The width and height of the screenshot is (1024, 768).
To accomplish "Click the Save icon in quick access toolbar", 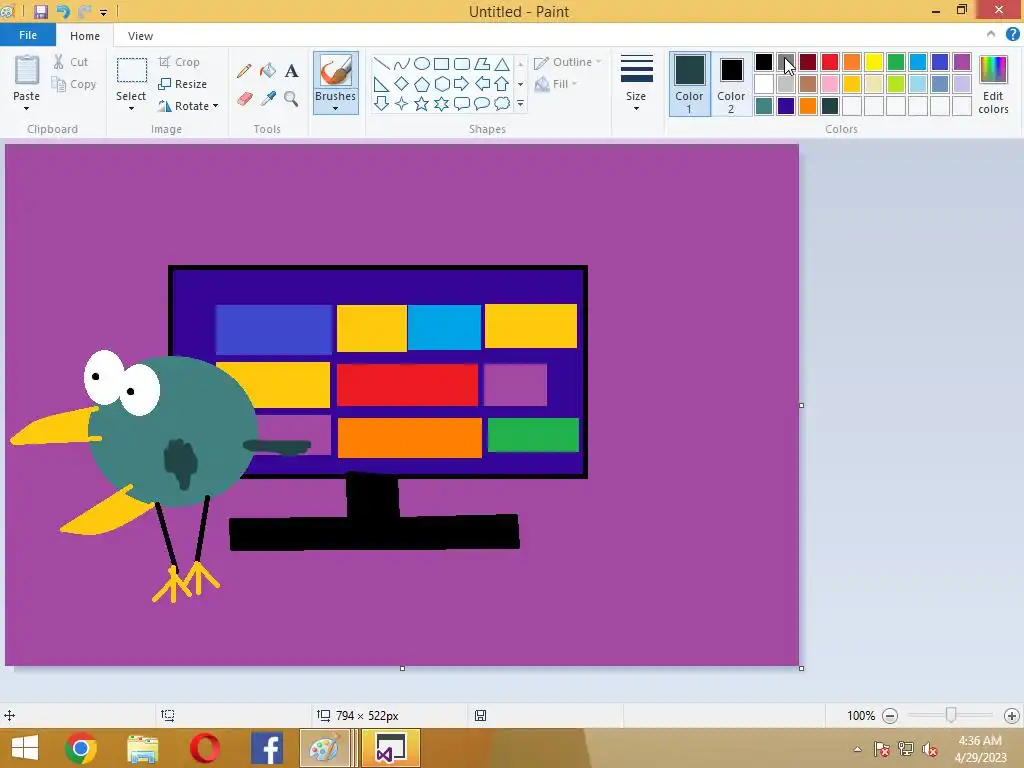I will 41,11.
